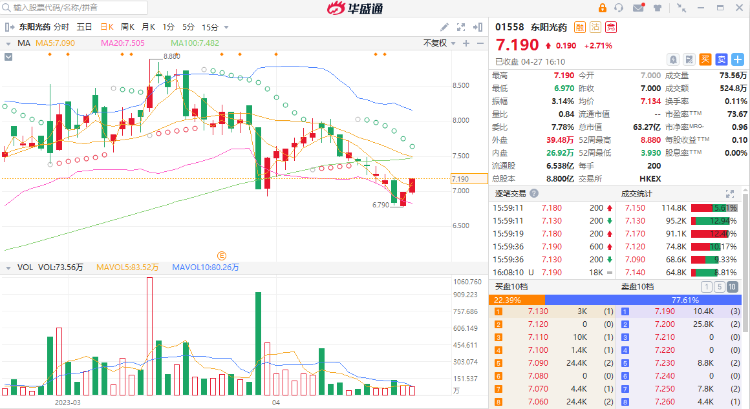Open the notes icon beside bell

(x=689, y=59)
